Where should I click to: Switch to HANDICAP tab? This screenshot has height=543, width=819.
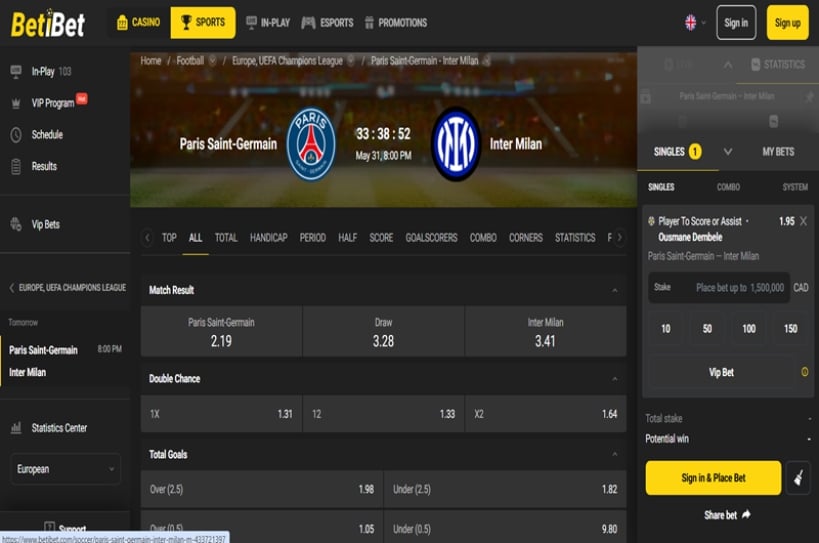click(268, 238)
